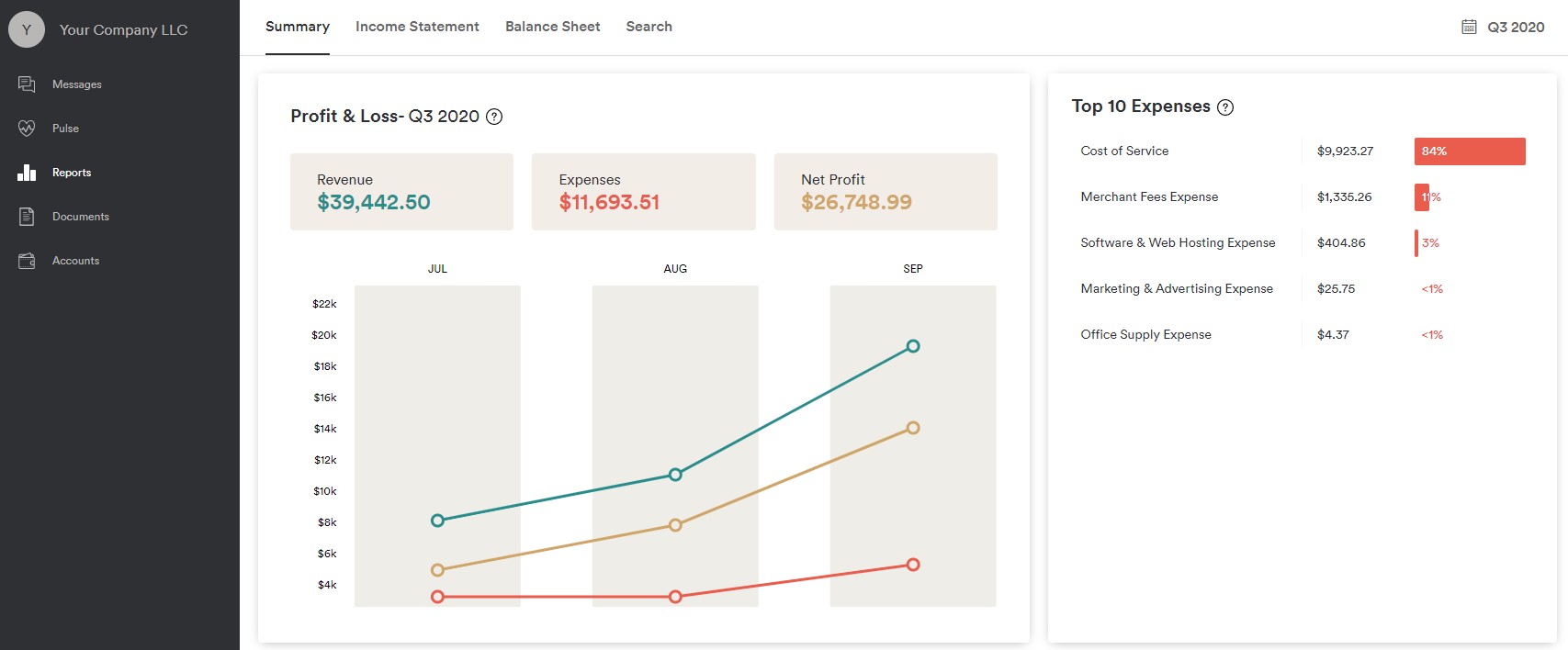Open the Q3 2020 period selector

click(x=1516, y=28)
